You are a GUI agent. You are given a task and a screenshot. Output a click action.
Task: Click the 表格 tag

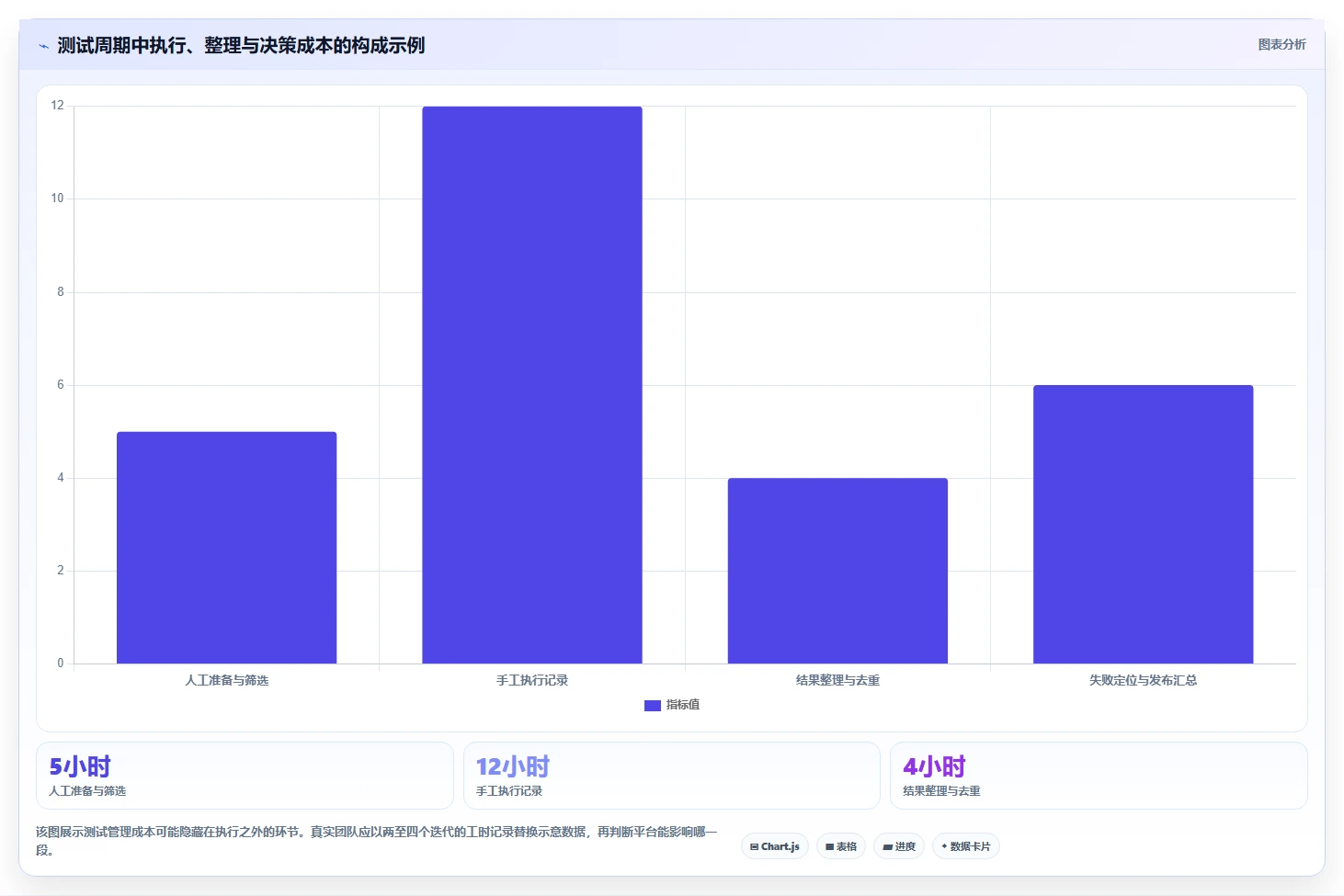(841, 846)
